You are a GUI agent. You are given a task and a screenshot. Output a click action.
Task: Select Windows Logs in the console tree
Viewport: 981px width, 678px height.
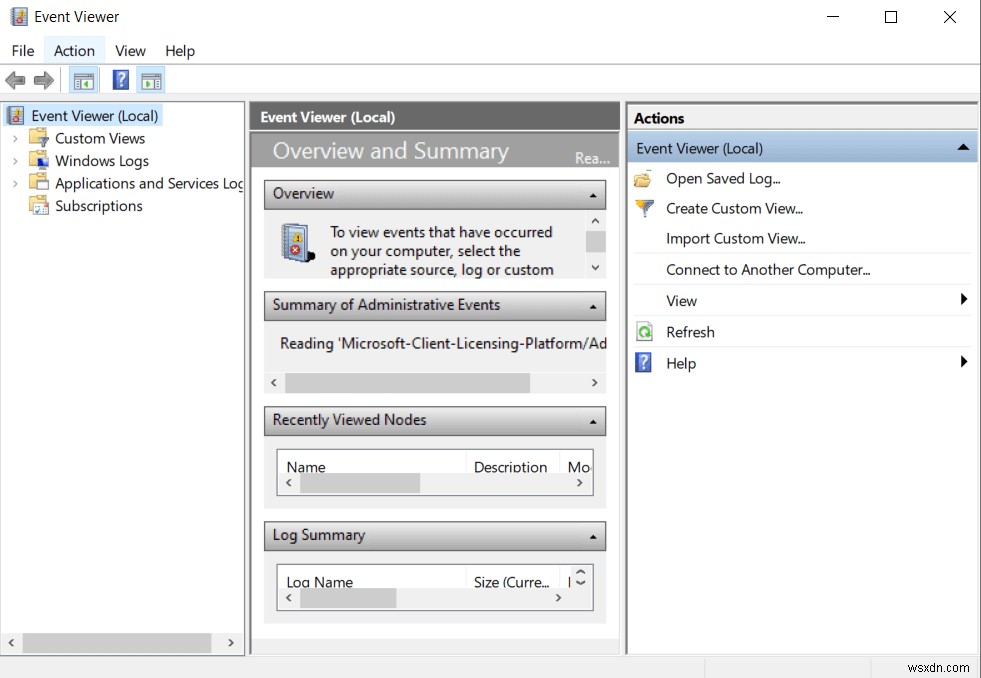[102, 160]
